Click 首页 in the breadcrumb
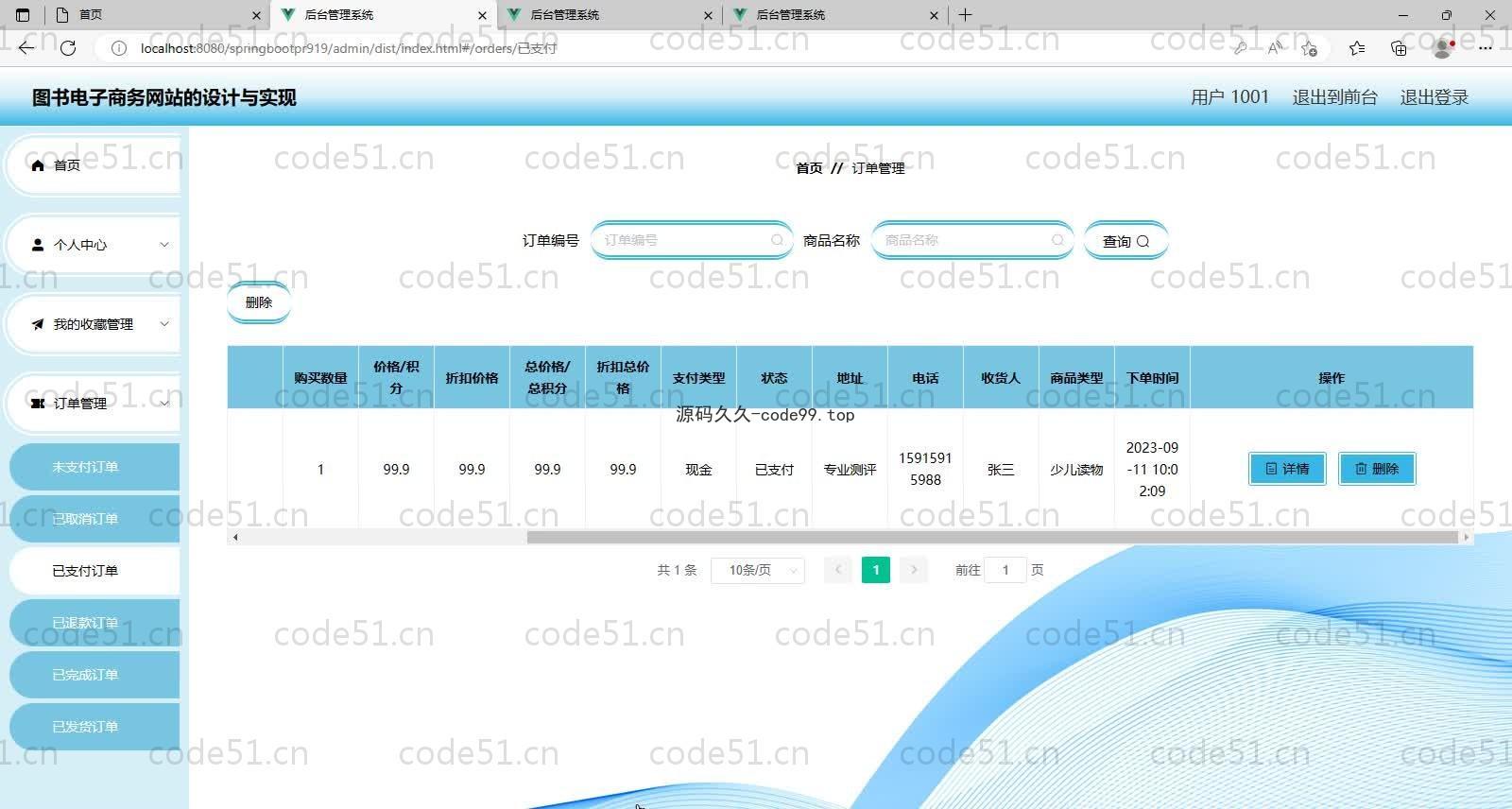 (809, 168)
